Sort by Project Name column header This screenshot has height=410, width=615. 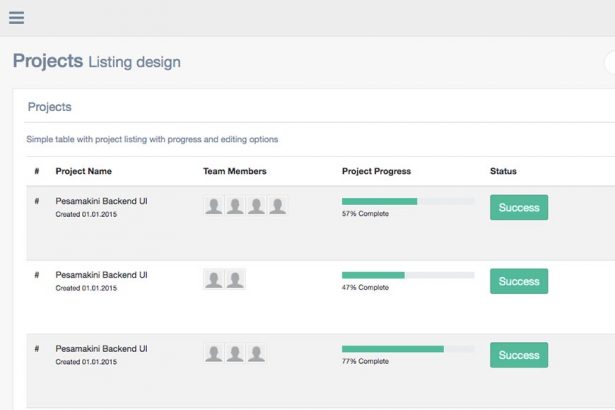(83, 172)
